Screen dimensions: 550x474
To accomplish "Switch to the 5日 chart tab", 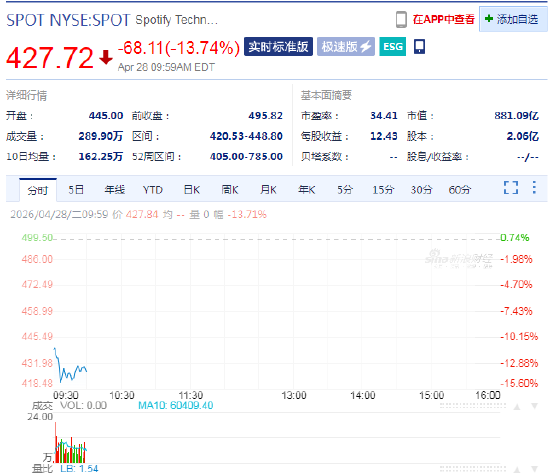I will tap(76, 190).
